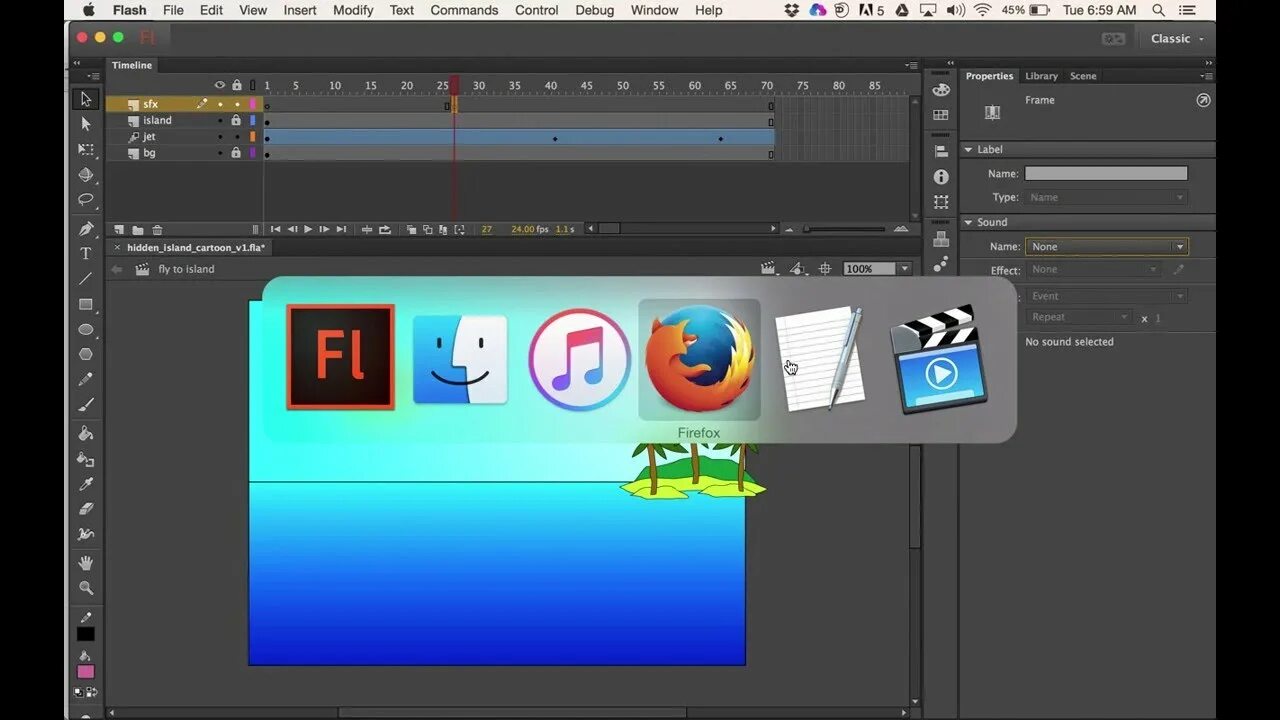The height and width of the screenshot is (720, 1280).
Task: Toggle visibility dot of sfx layer
Action: 220,104
